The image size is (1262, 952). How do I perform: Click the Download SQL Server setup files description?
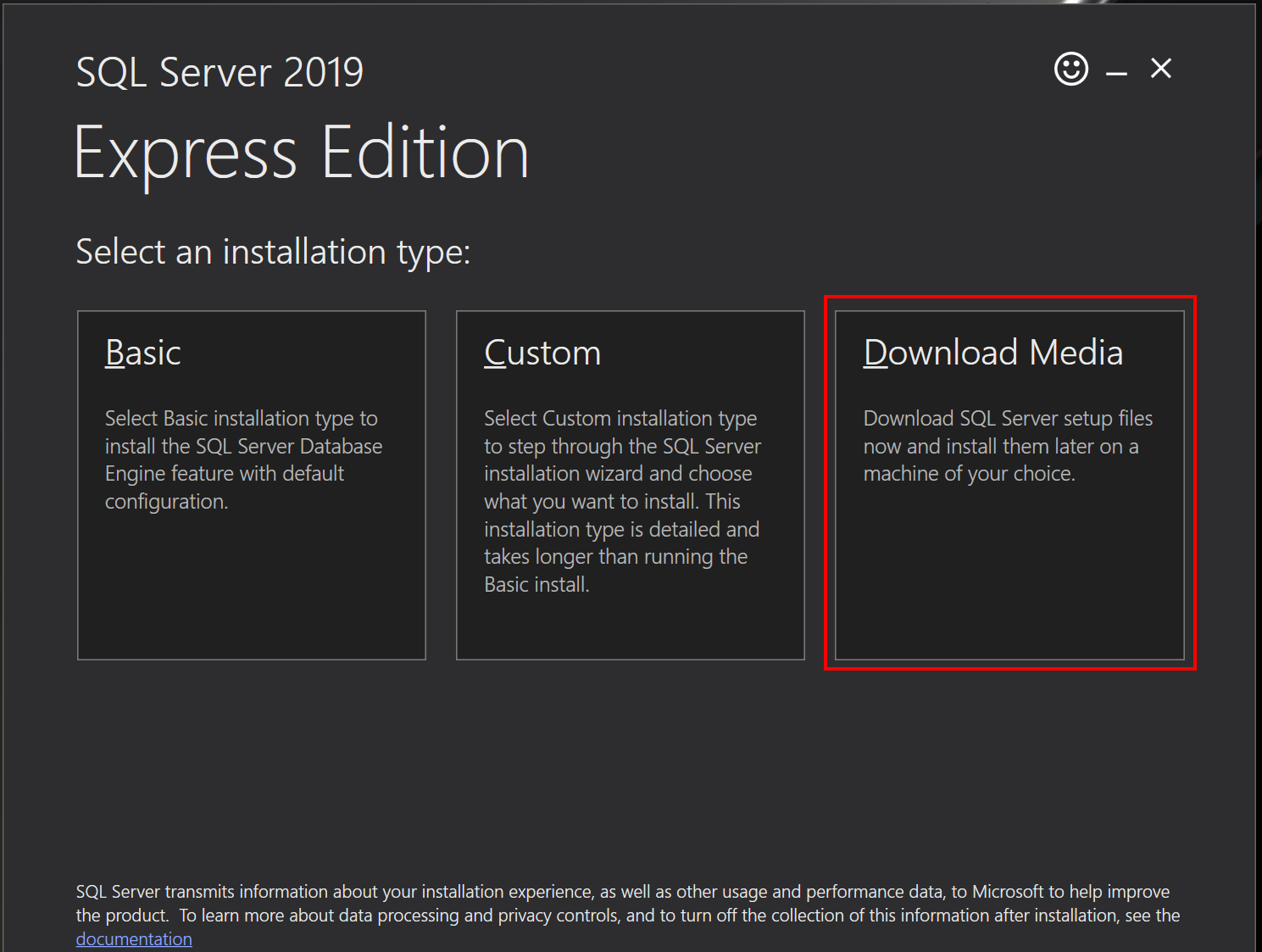[x=1008, y=446]
